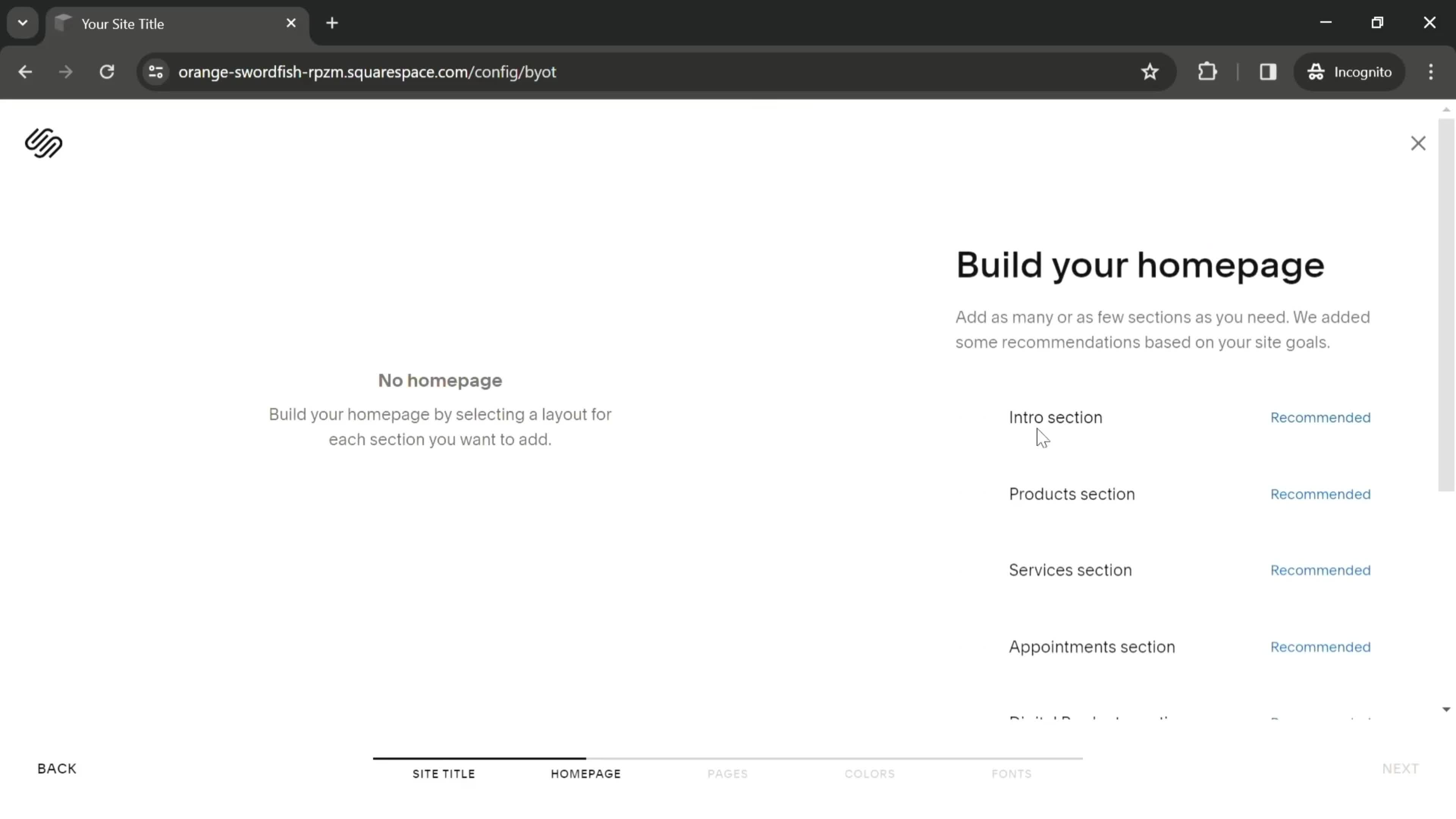Click the NEXT button
This screenshot has height=819, width=1456.
(1401, 768)
